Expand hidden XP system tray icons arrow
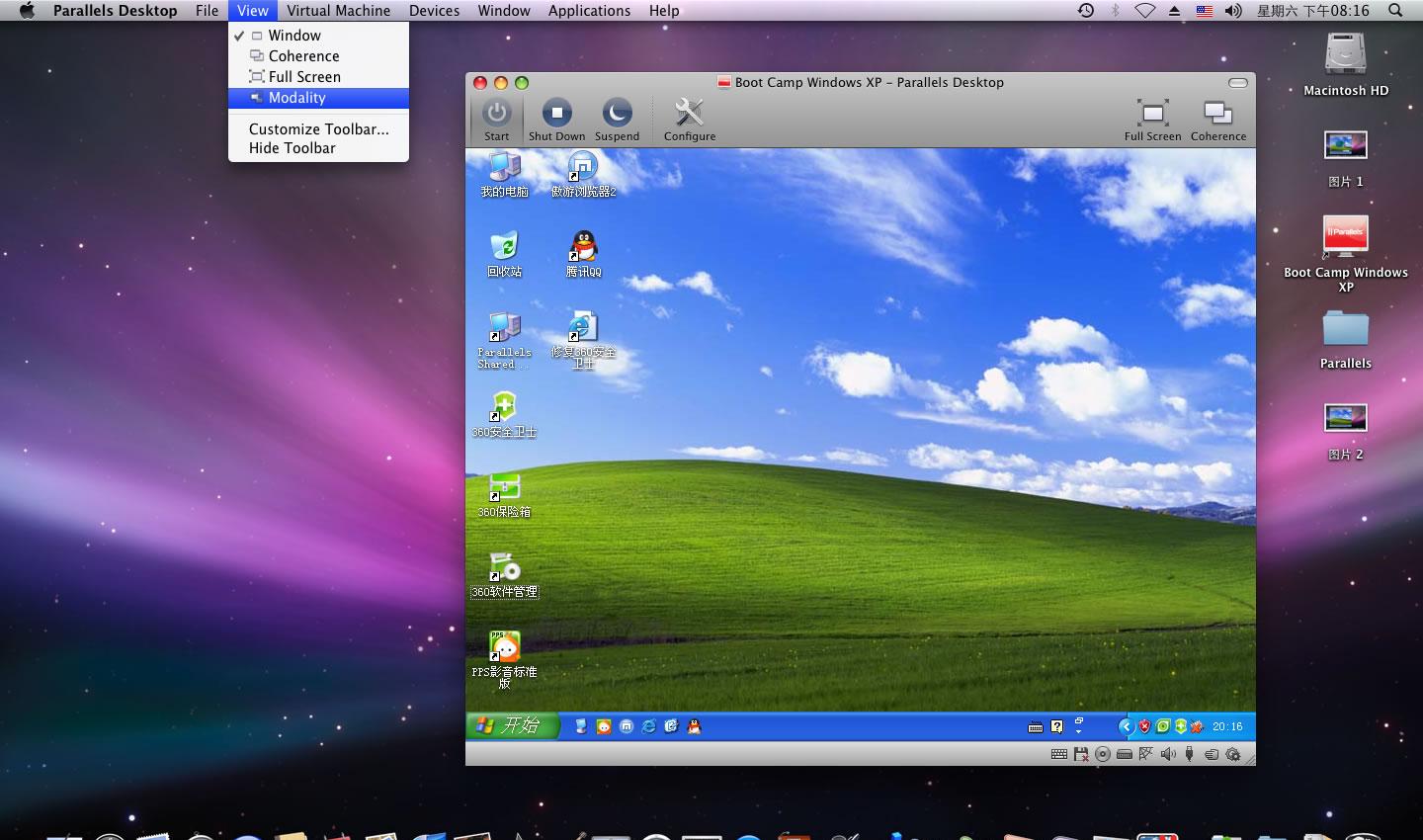 (x=1125, y=726)
